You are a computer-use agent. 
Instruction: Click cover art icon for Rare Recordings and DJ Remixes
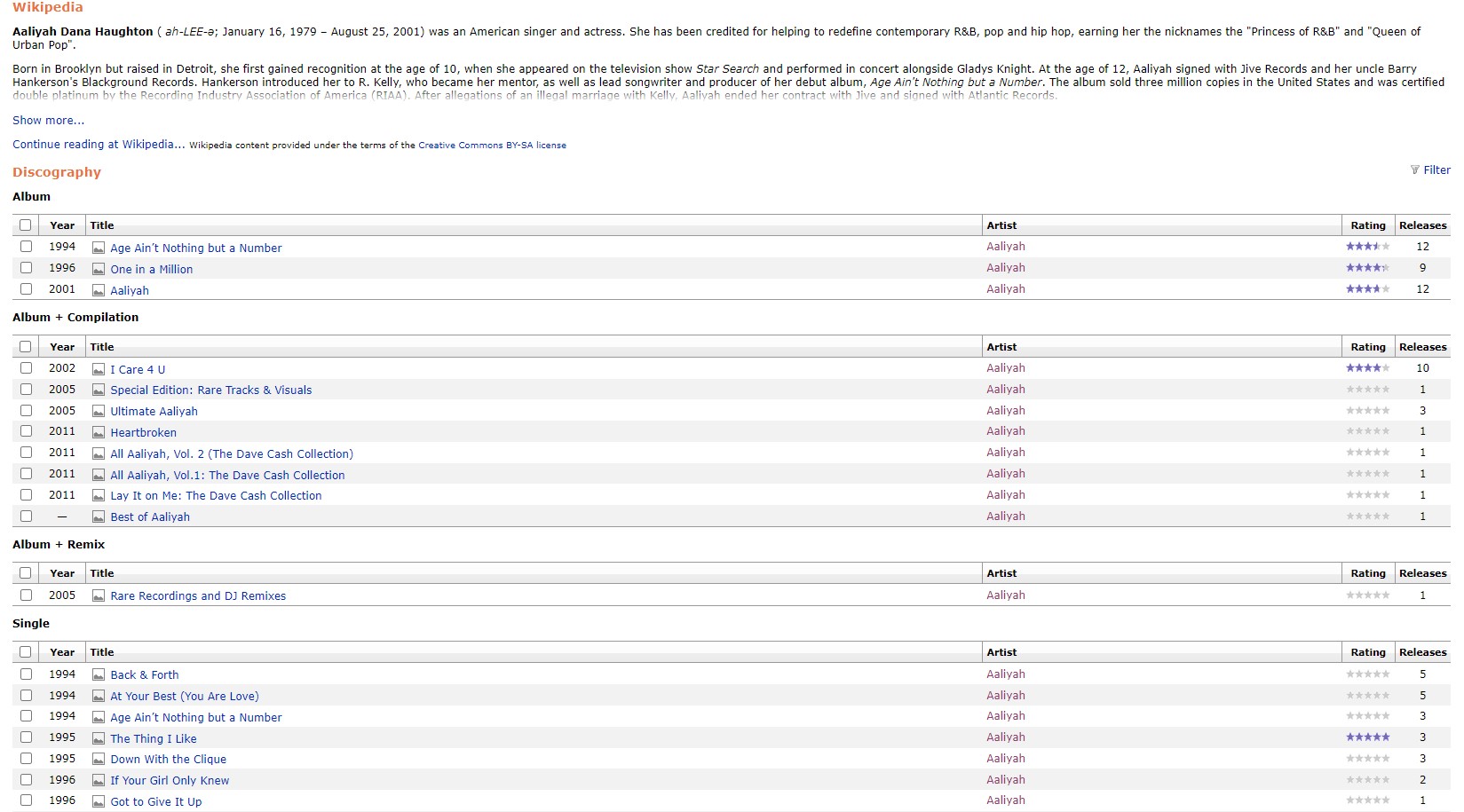99,595
